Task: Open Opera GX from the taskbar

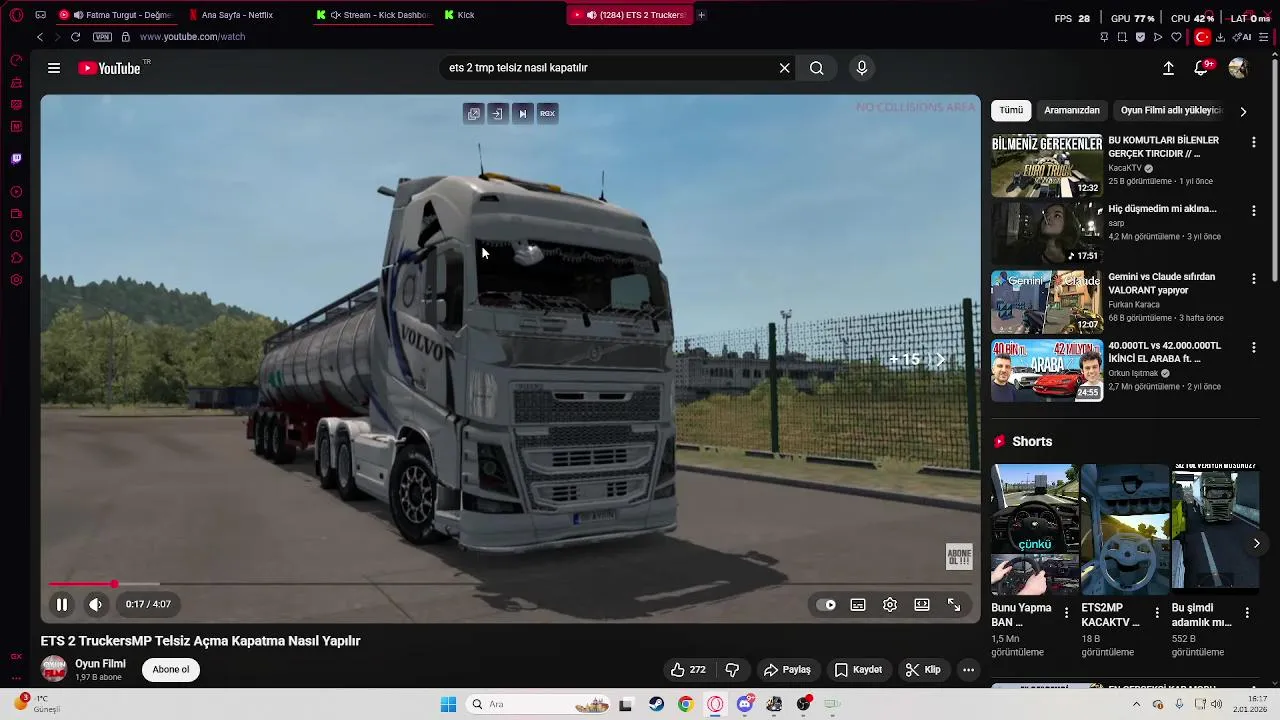Action: click(715, 704)
